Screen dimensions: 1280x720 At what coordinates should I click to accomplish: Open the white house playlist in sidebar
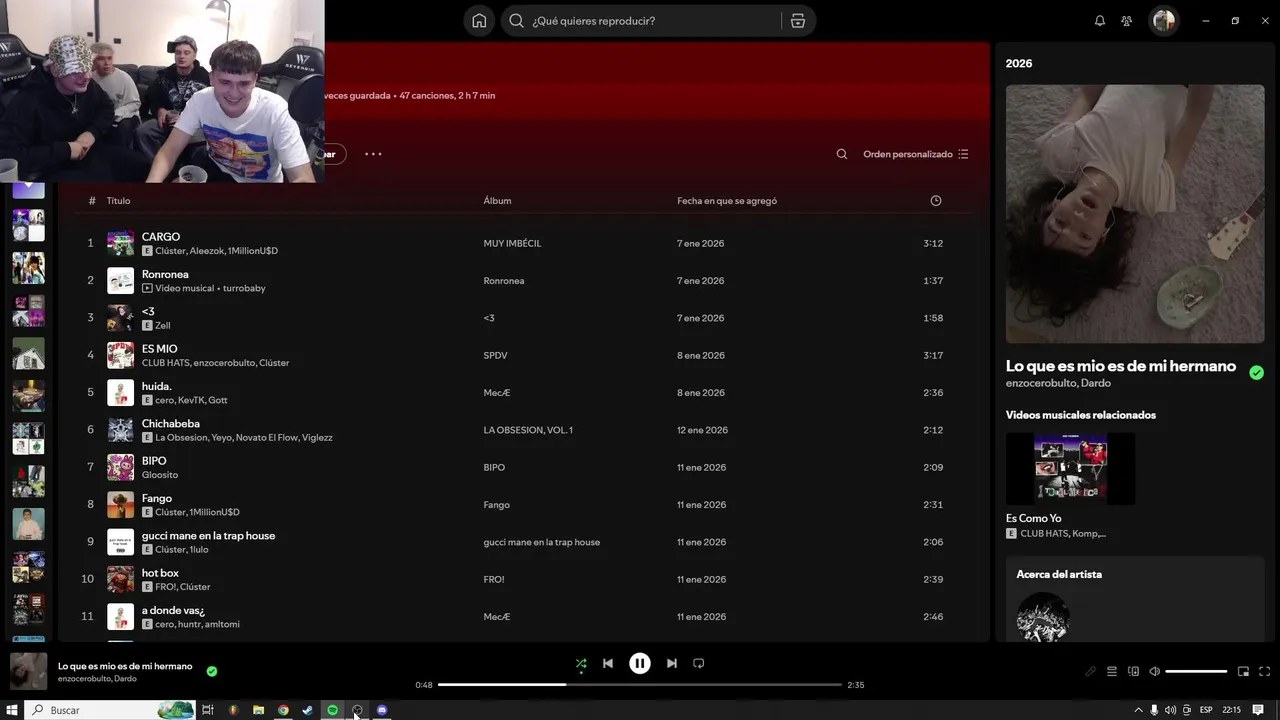click(28, 353)
